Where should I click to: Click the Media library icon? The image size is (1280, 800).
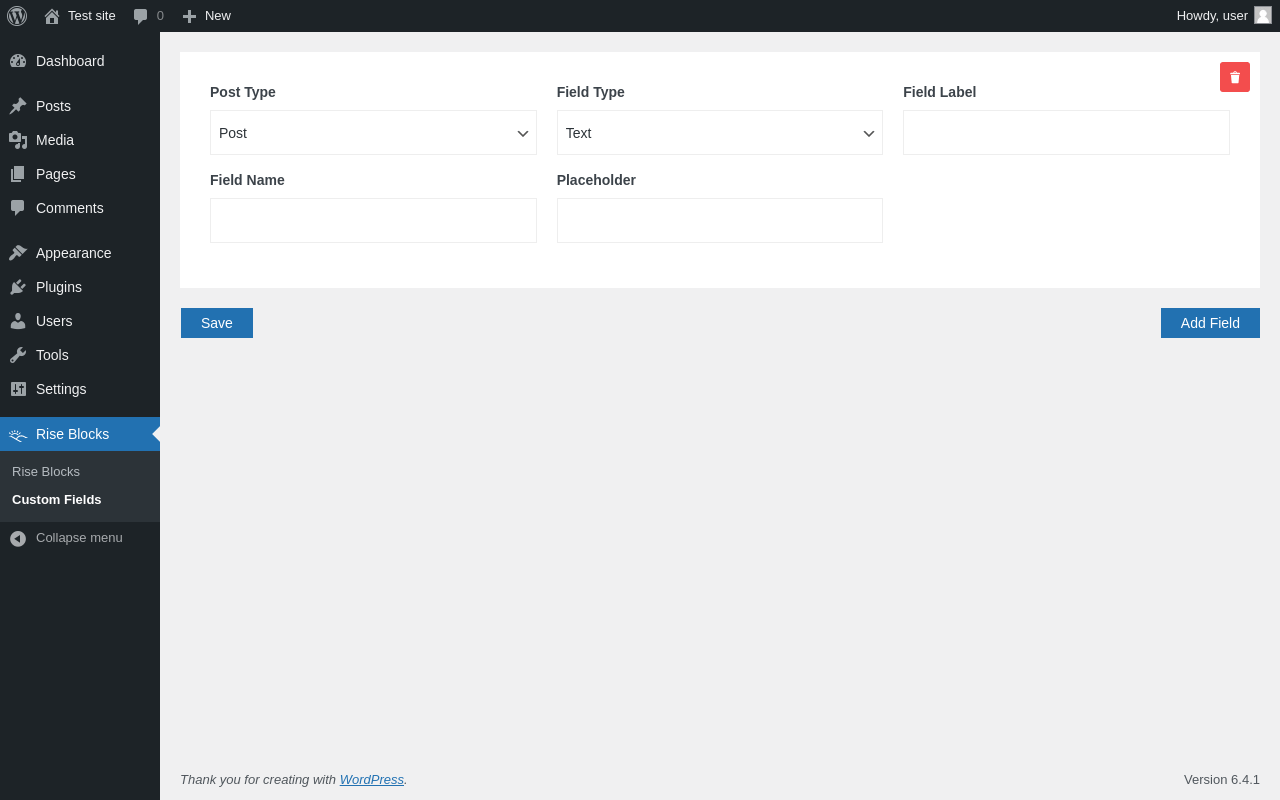(x=18, y=140)
